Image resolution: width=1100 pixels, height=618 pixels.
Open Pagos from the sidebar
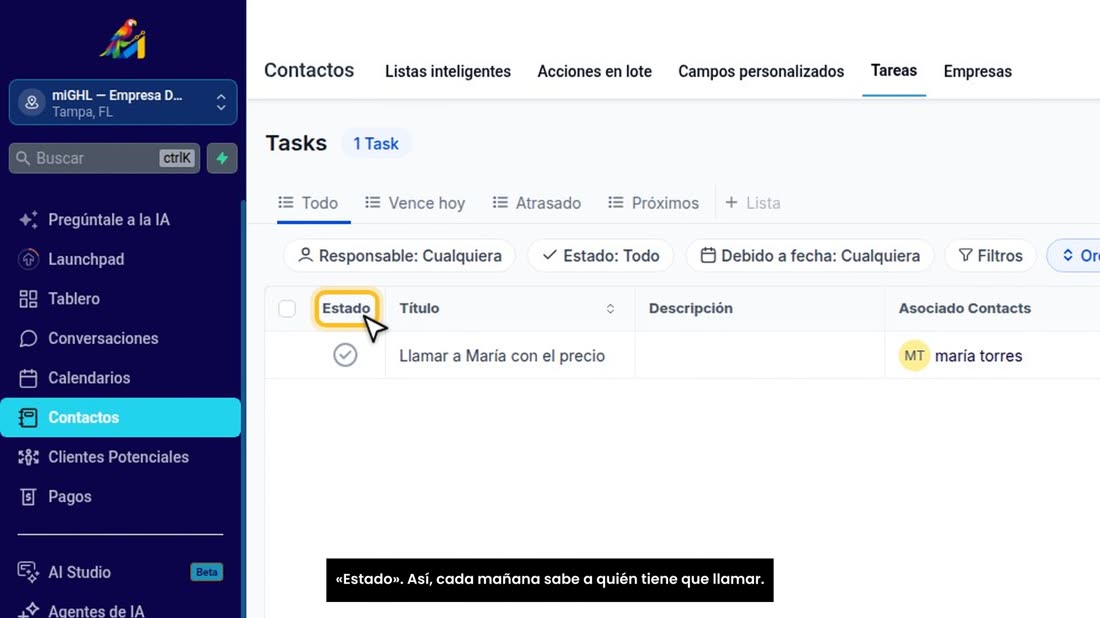click(x=121, y=497)
